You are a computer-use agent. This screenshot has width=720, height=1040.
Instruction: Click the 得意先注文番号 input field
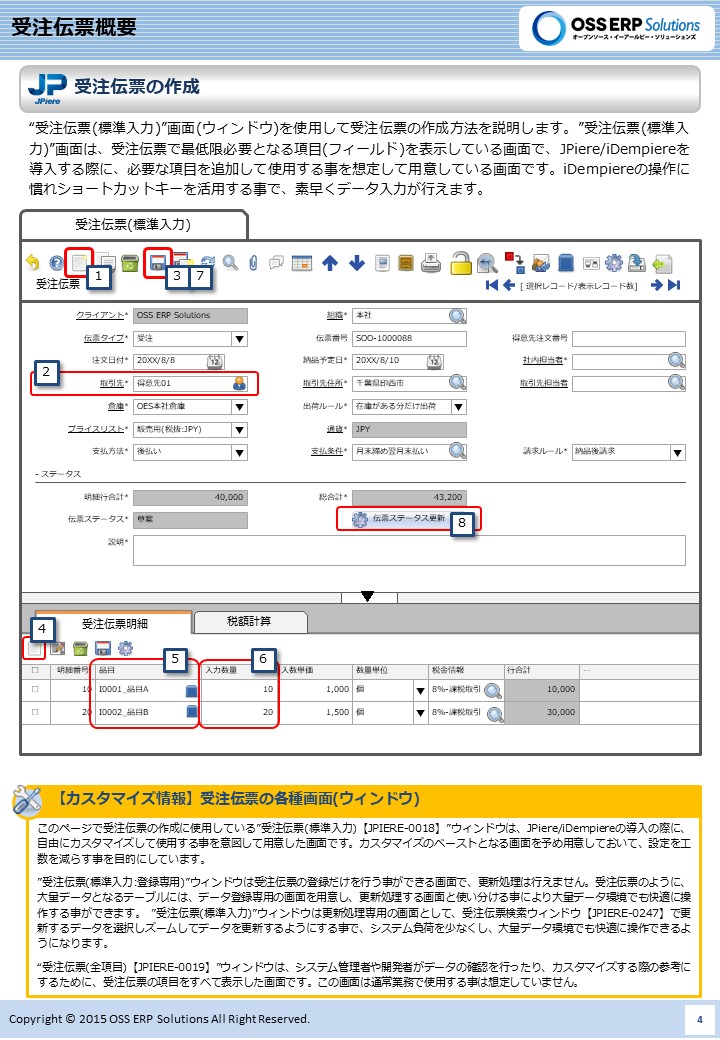(x=629, y=338)
